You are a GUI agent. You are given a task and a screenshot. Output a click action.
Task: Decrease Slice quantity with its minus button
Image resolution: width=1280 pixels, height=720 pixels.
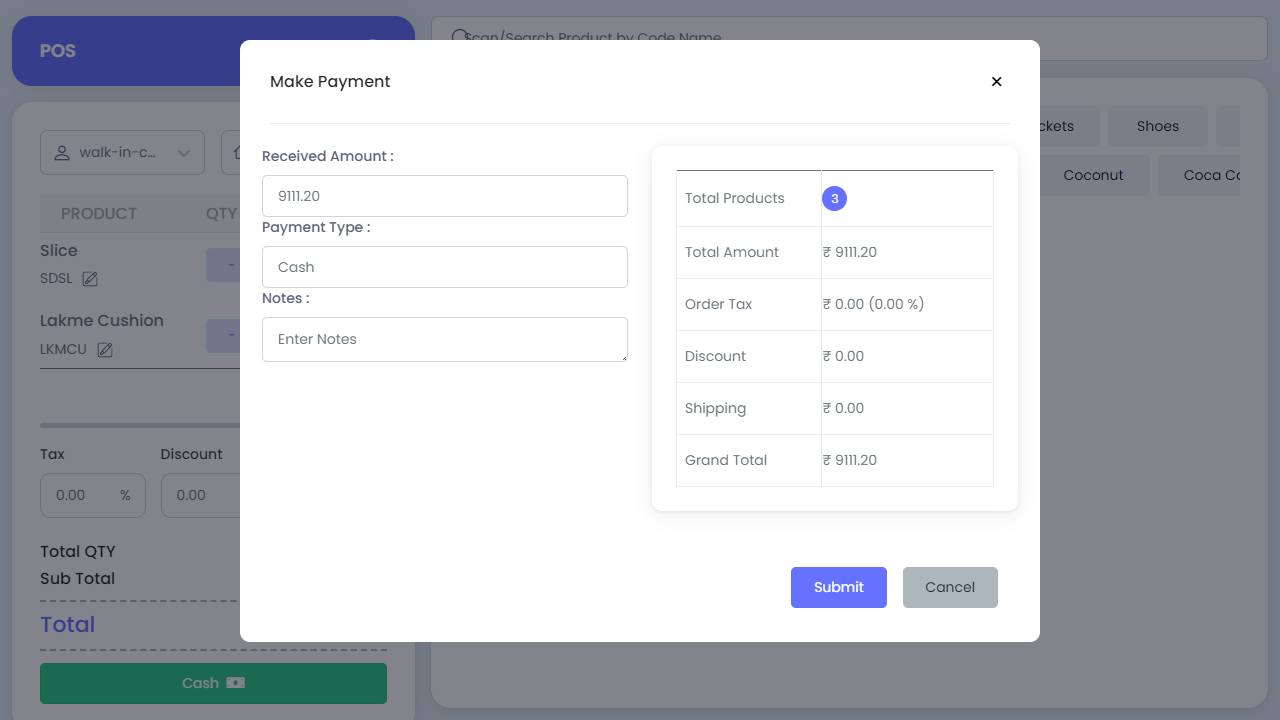(229, 264)
